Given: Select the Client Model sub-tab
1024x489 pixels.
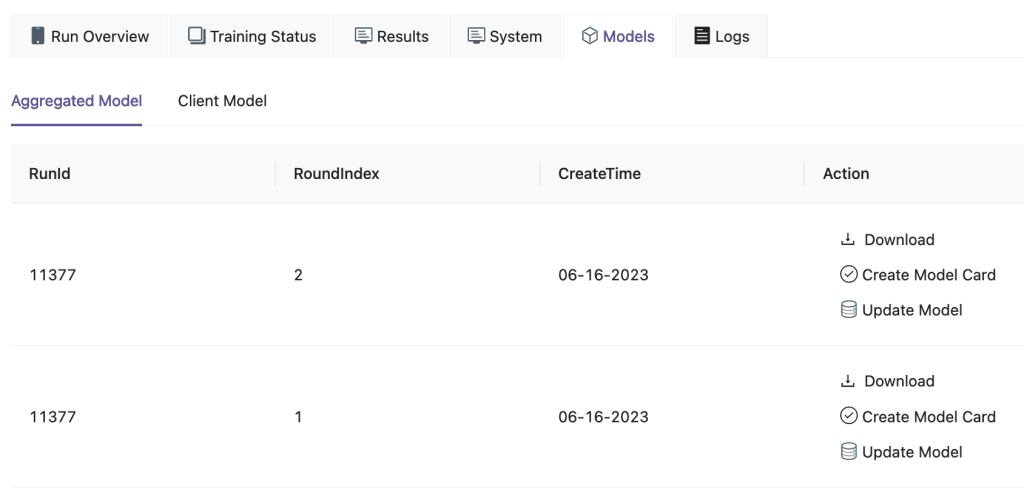Looking at the screenshot, I should click(x=222, y=101).
